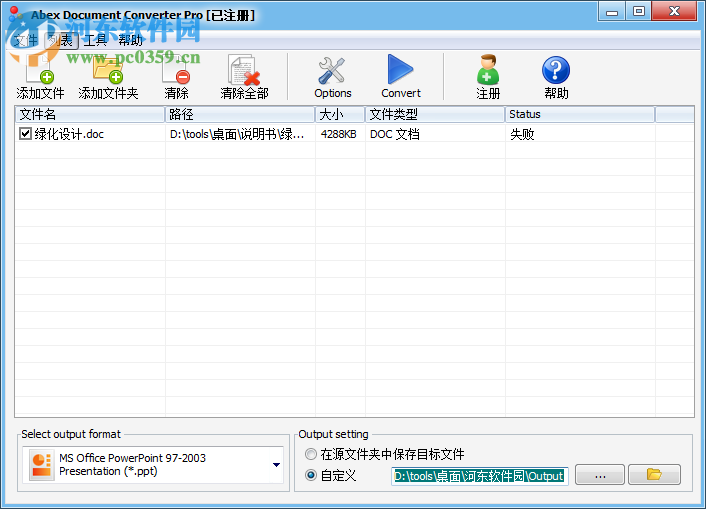Start conversion with the Convert play icon
706x509 pixels.
400,69
